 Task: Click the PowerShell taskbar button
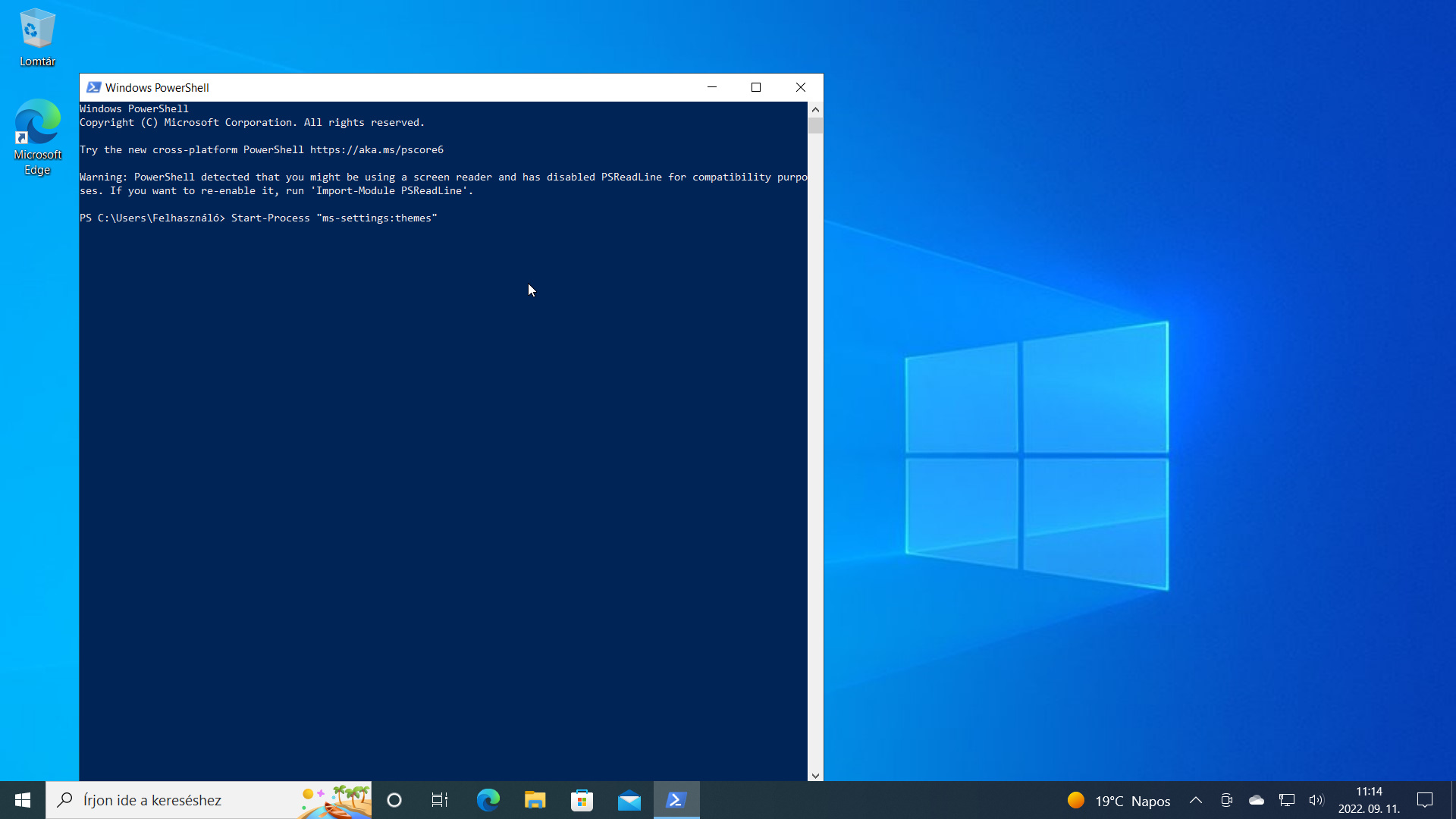[676, 800]
